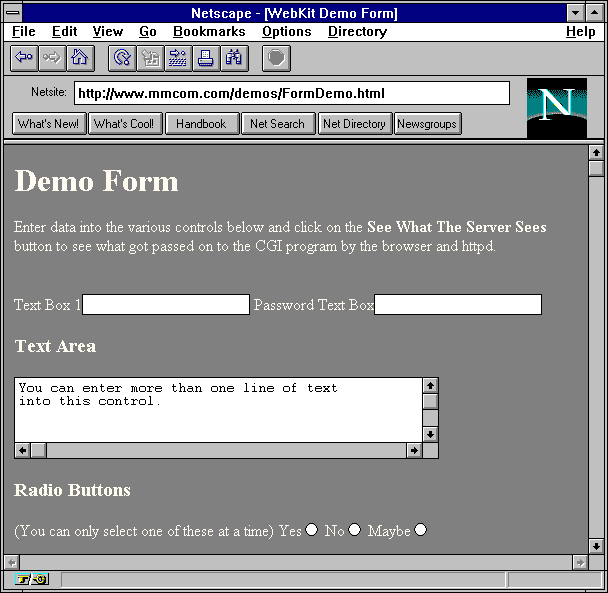Click the Load Images toolbar icon
This screenshot has height=593, width=608.
(150, 58)
